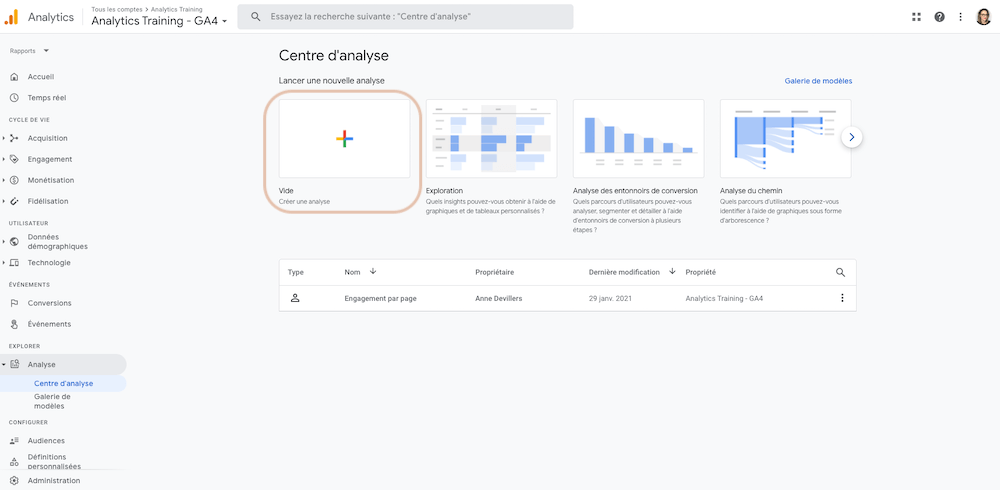
Task: Click the 29 janv. 2021 date cell
Action: pos(610,298)
